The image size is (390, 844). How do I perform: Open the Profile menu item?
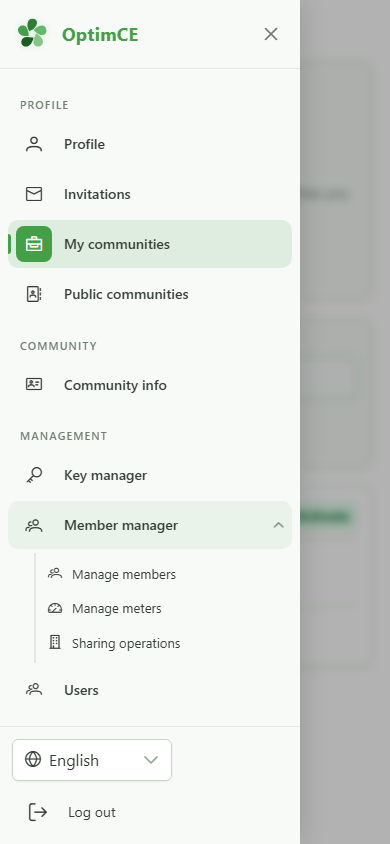(150, 144)
